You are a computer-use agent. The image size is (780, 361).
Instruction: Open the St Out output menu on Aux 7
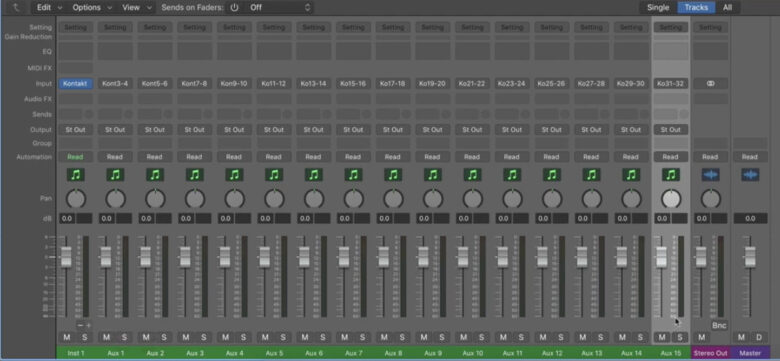(353, 130)
